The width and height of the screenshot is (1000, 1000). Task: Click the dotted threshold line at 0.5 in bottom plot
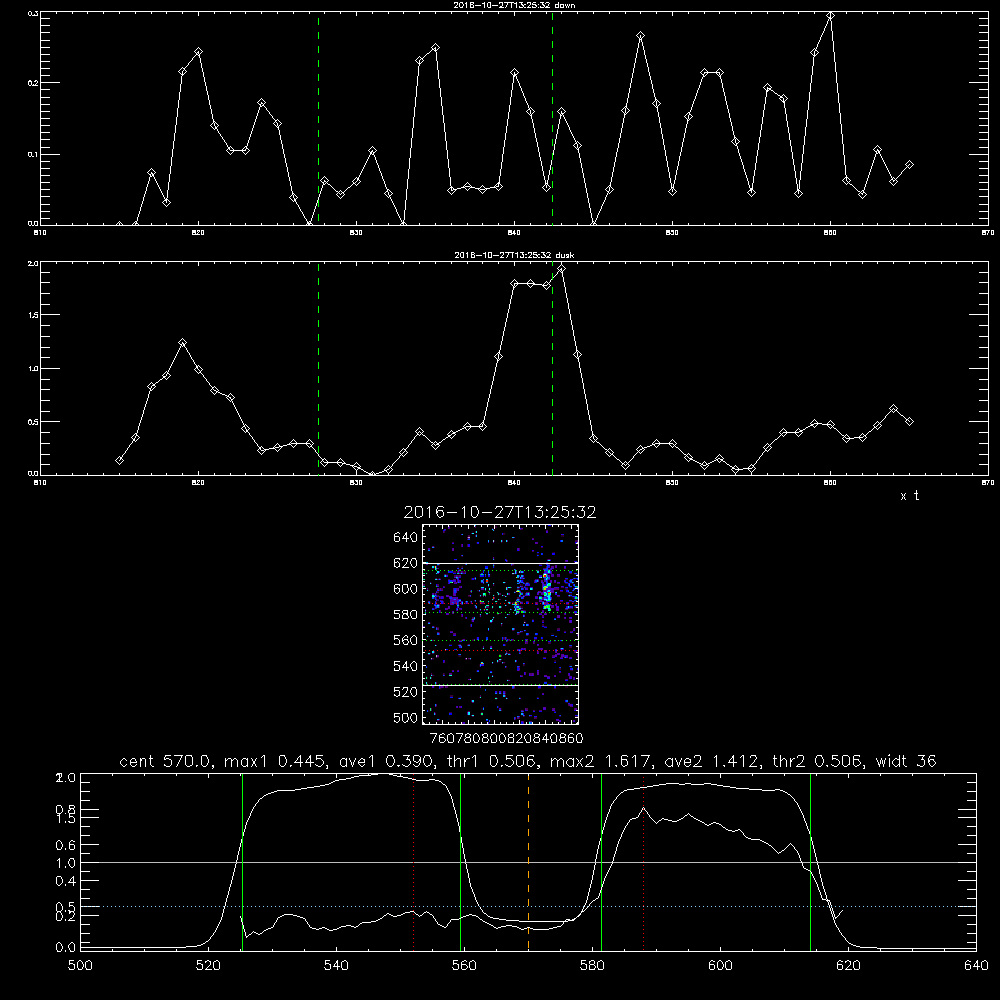(x=528, y=906)
